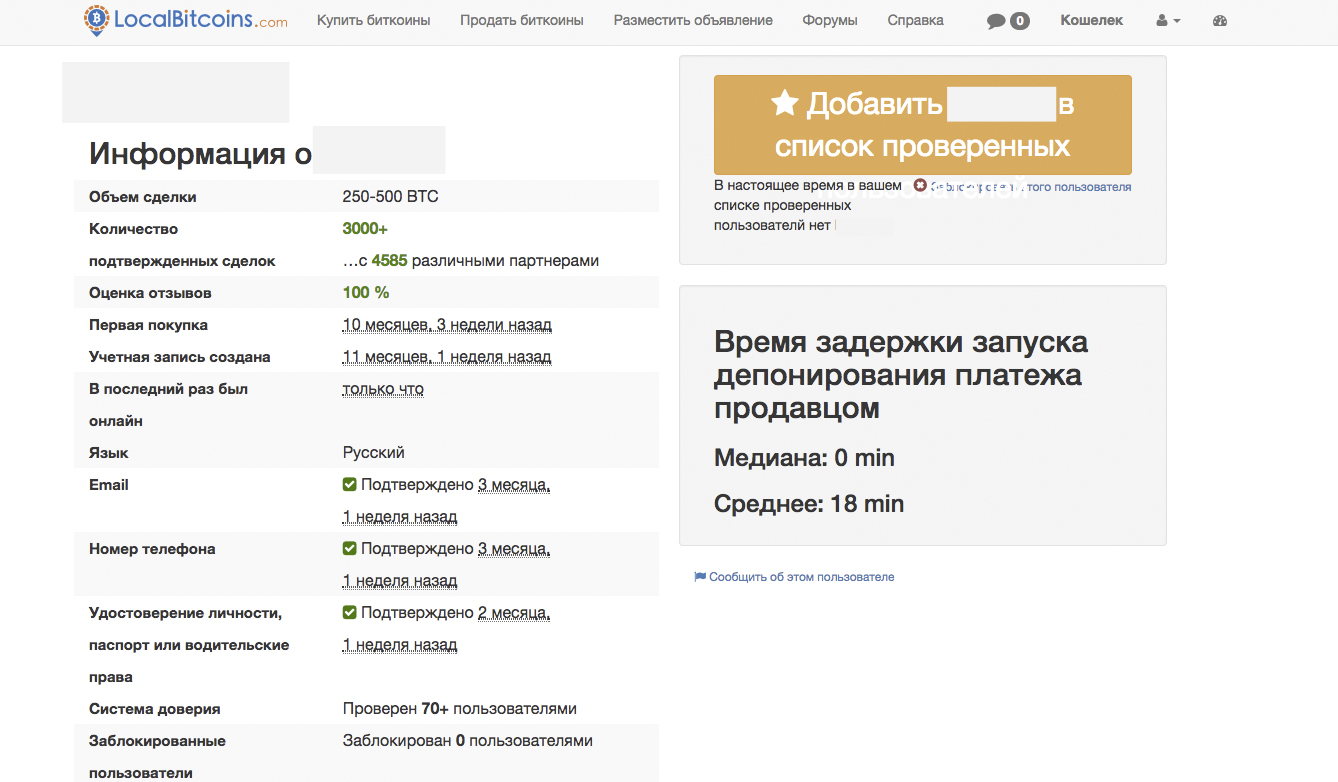Open the Кошелек wallet link

pos(1091,21)
